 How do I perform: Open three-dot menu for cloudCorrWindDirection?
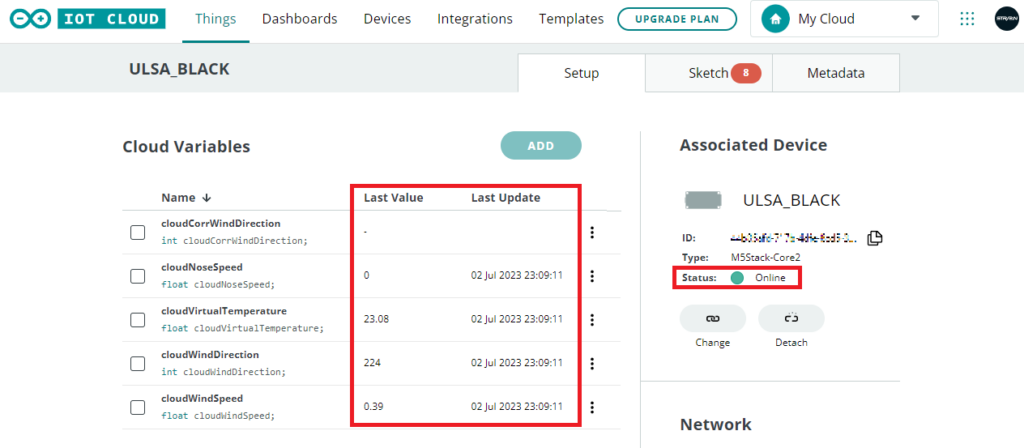pyautogui.click(x=592, y=232)
